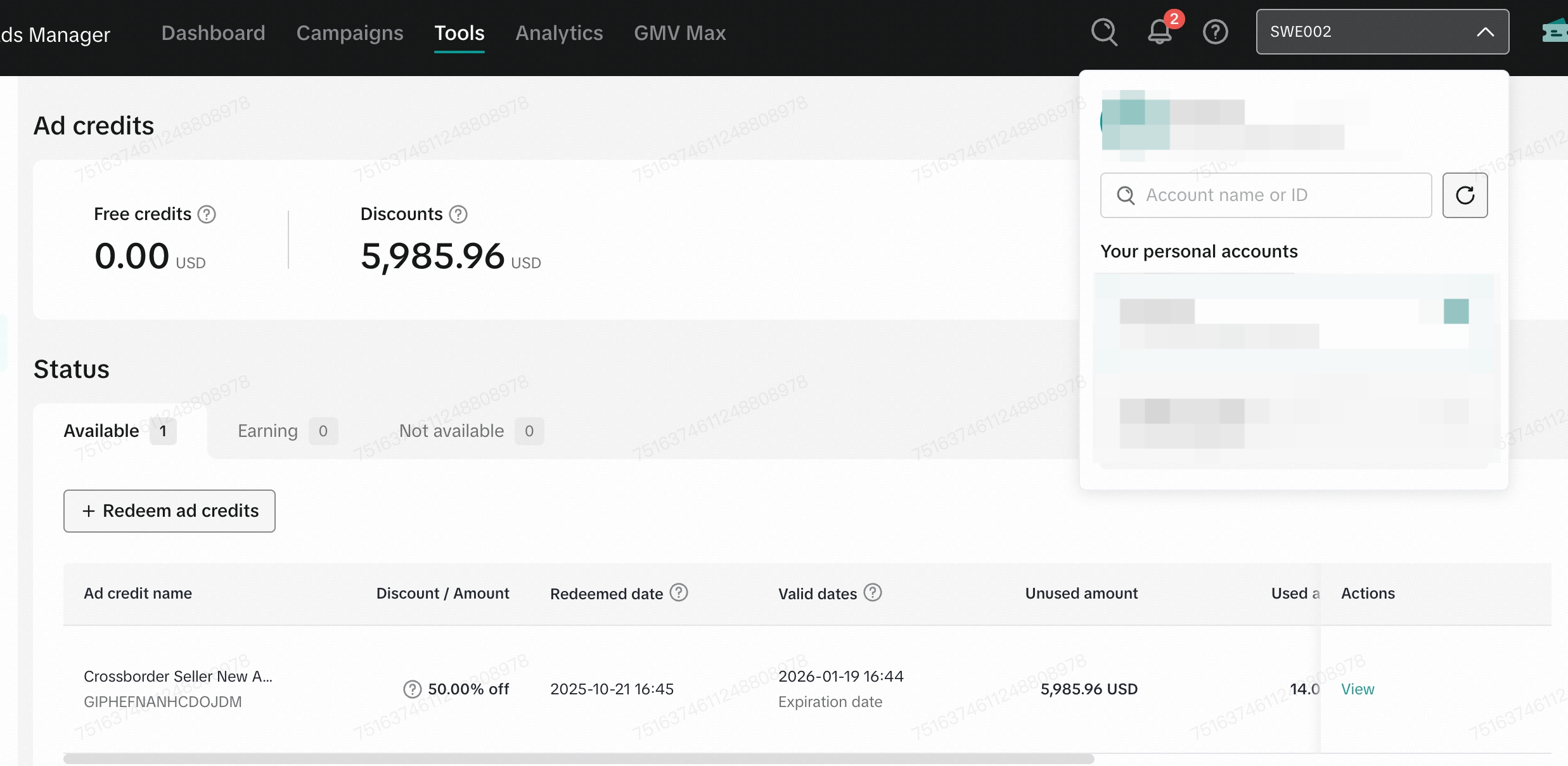1568x766 pixels.
Task: Click help icon beside 50.00% off
Action: click(412, 689)
